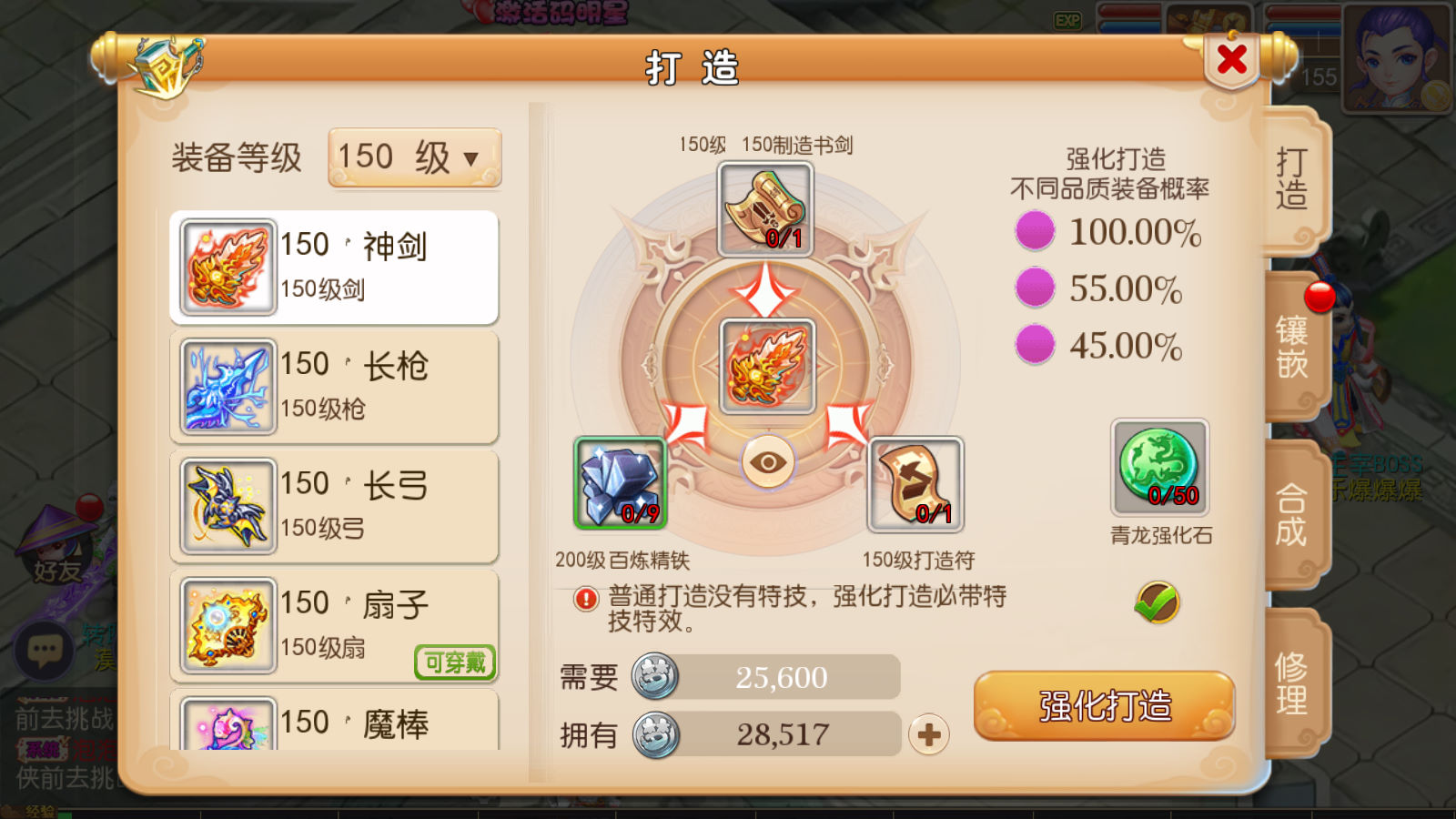Select the 150 长弓 equipment entry
Image resolution: width=1456 pixels, height=819 pixels.
coord(334,507)
